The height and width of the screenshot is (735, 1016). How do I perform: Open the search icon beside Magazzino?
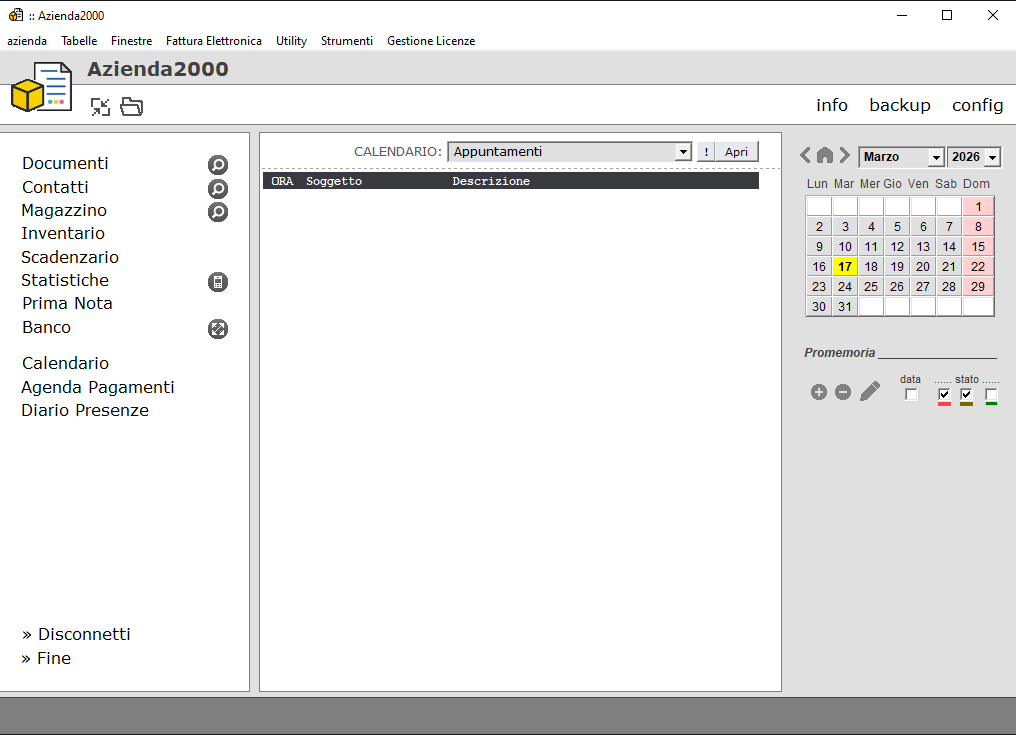tap(217, 212)
